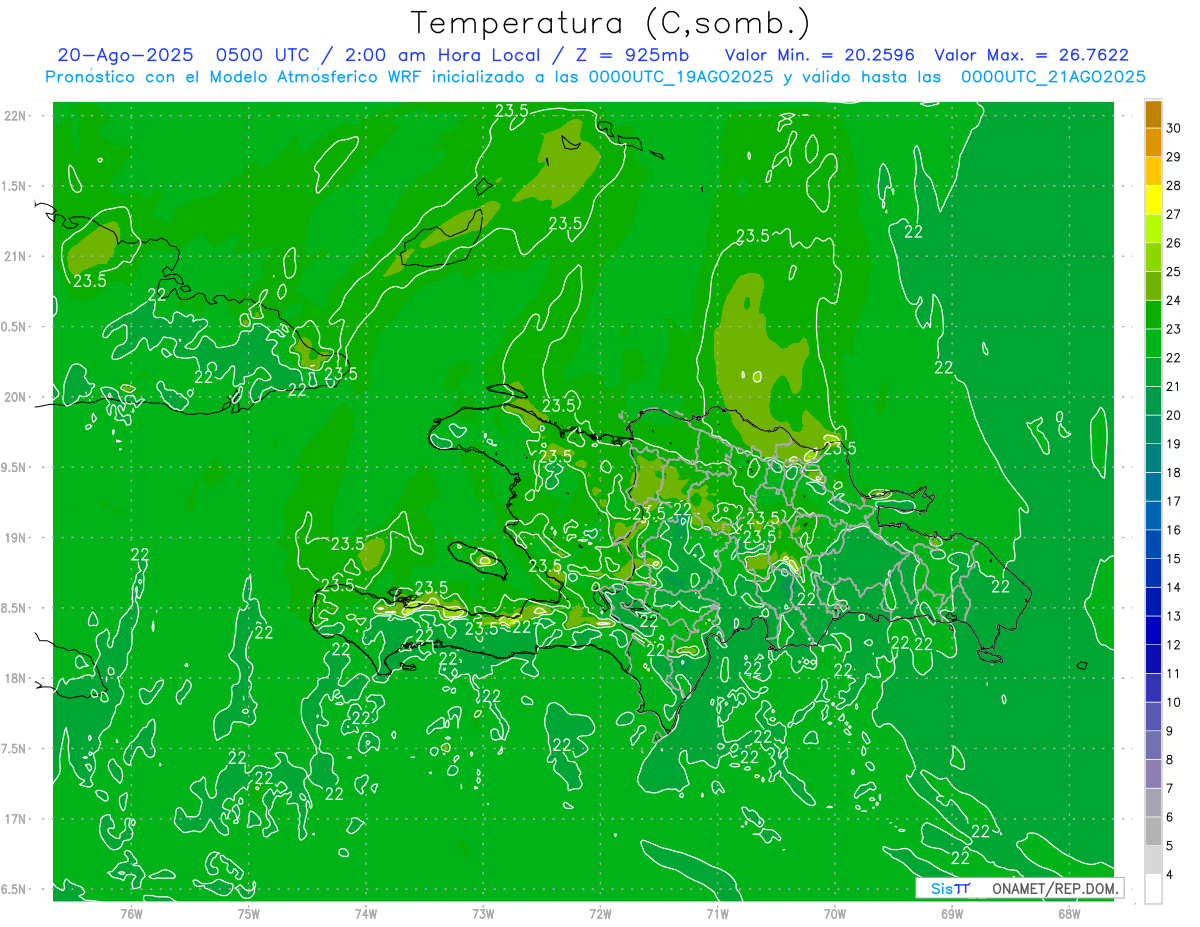
Task: Click the '30' value on the color scale
Action: [1173, 128]
